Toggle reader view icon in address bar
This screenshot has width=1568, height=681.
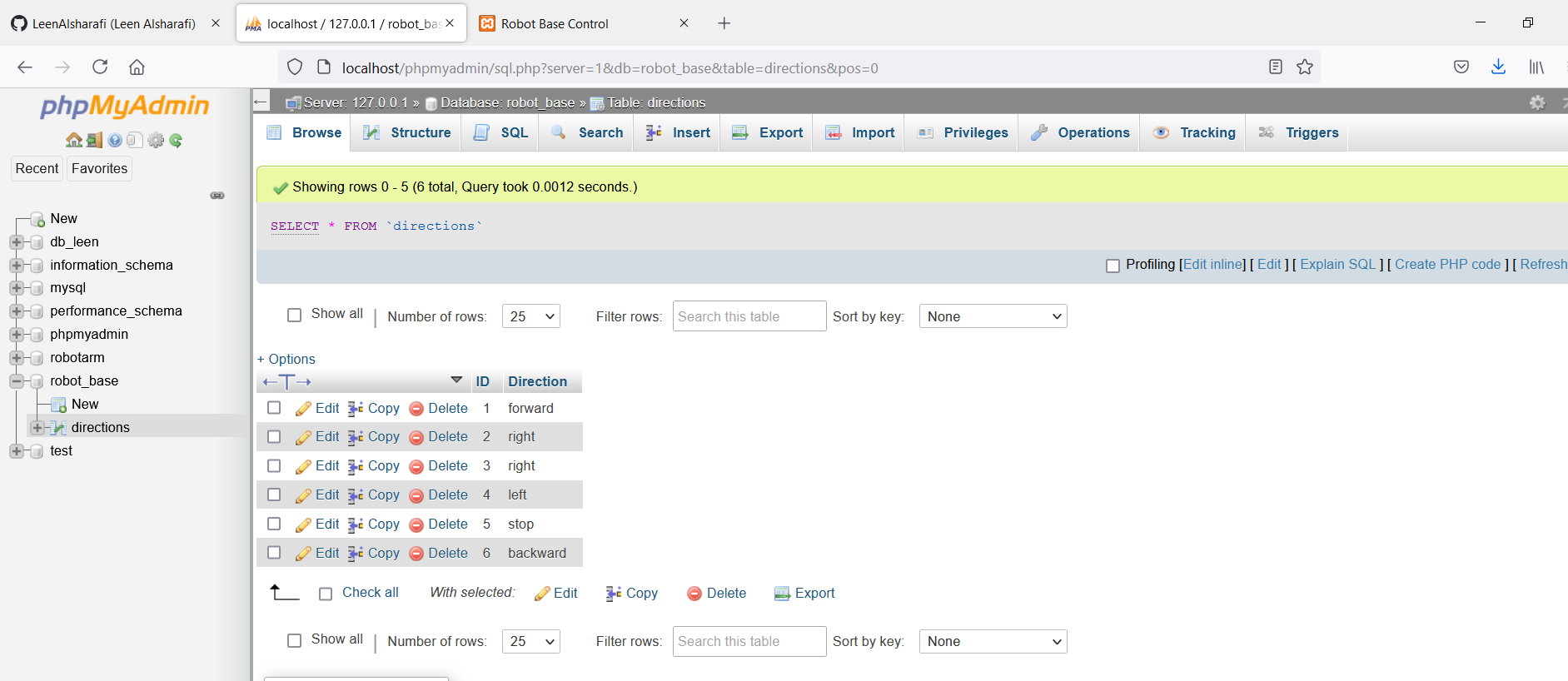[x=1275, y=67]
